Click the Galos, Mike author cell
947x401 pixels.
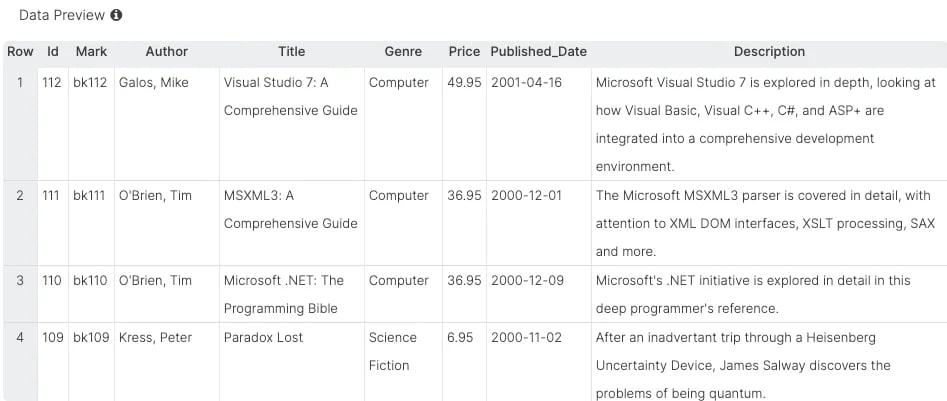153,83
